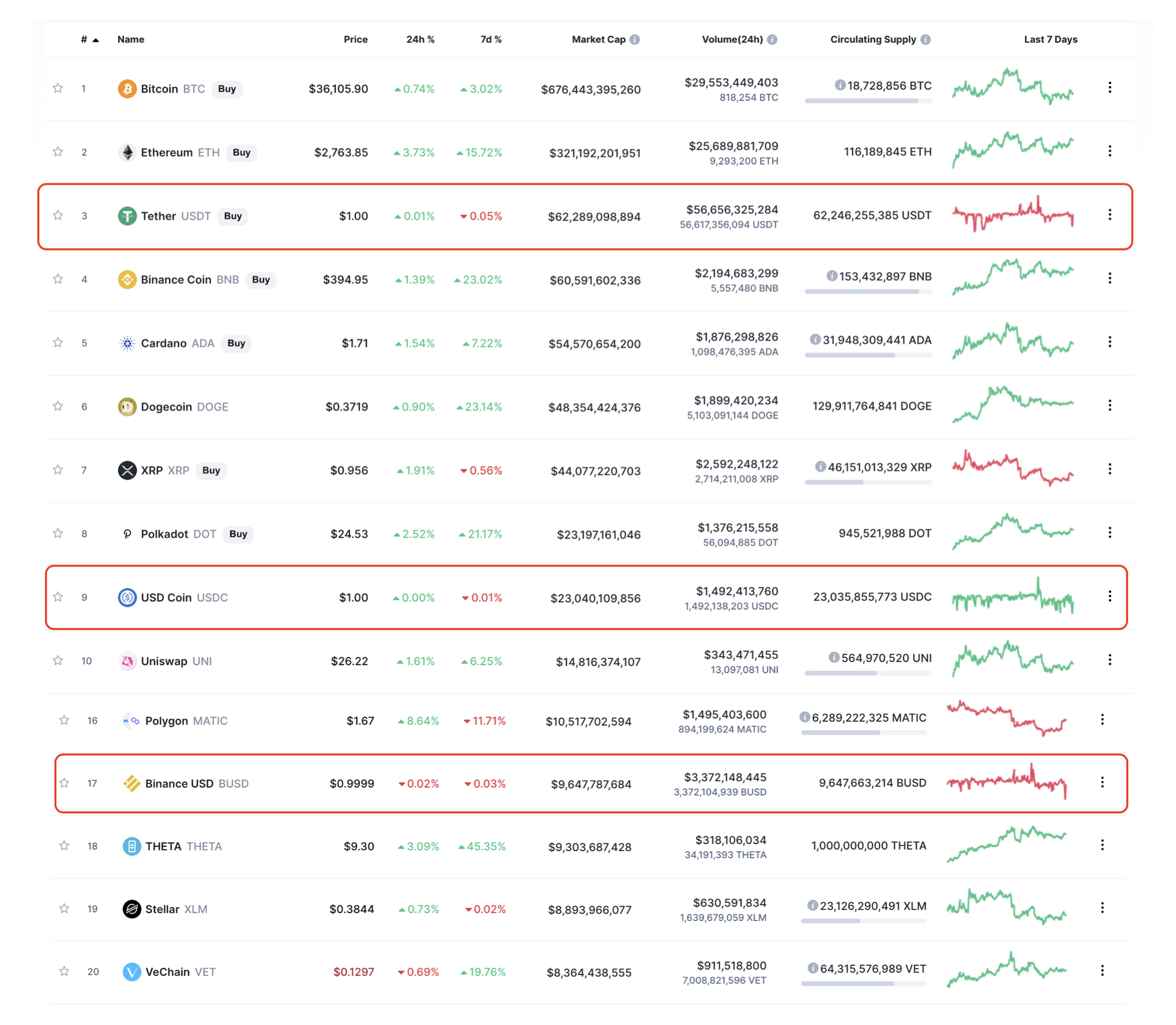Image resolution: width=1176 pixels, height=1025 pixels.
Task: Select the Dogecoin coin logo
Action: 127,407
